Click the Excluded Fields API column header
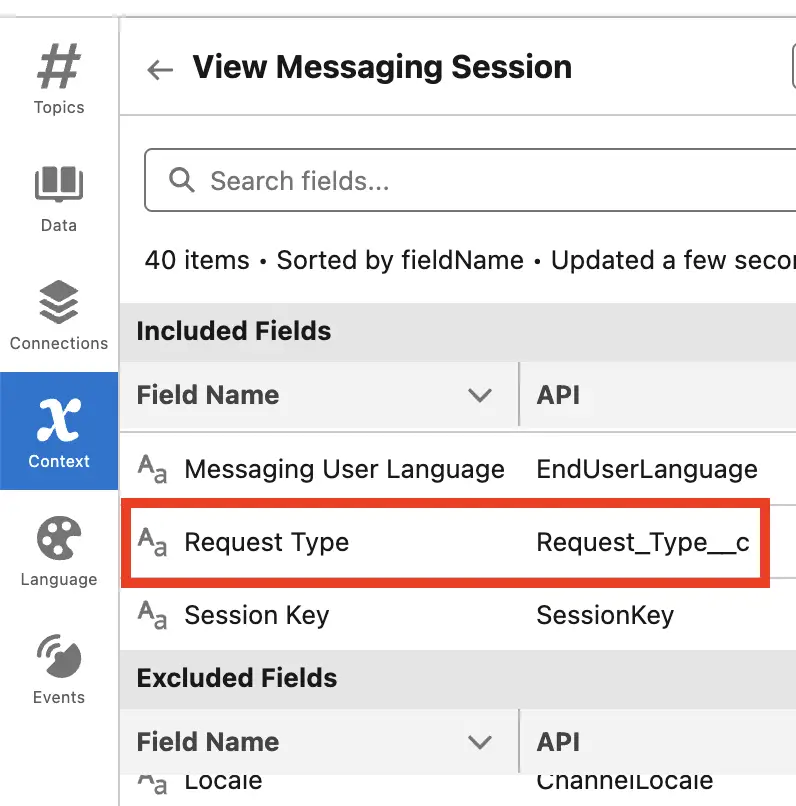 658,742
